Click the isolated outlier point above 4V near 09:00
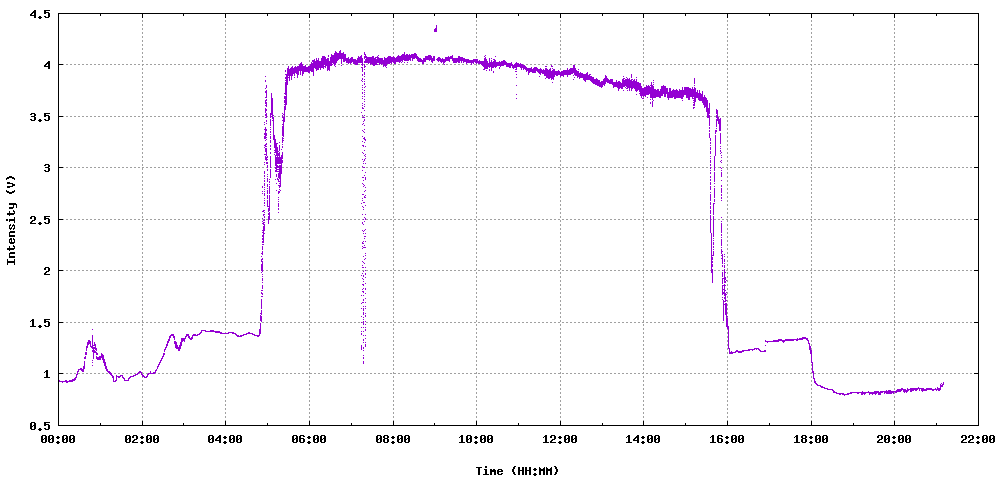Image resolution: width=1000 pixels, height=480 pixels. pyautogui.click(x=436, y=28)
